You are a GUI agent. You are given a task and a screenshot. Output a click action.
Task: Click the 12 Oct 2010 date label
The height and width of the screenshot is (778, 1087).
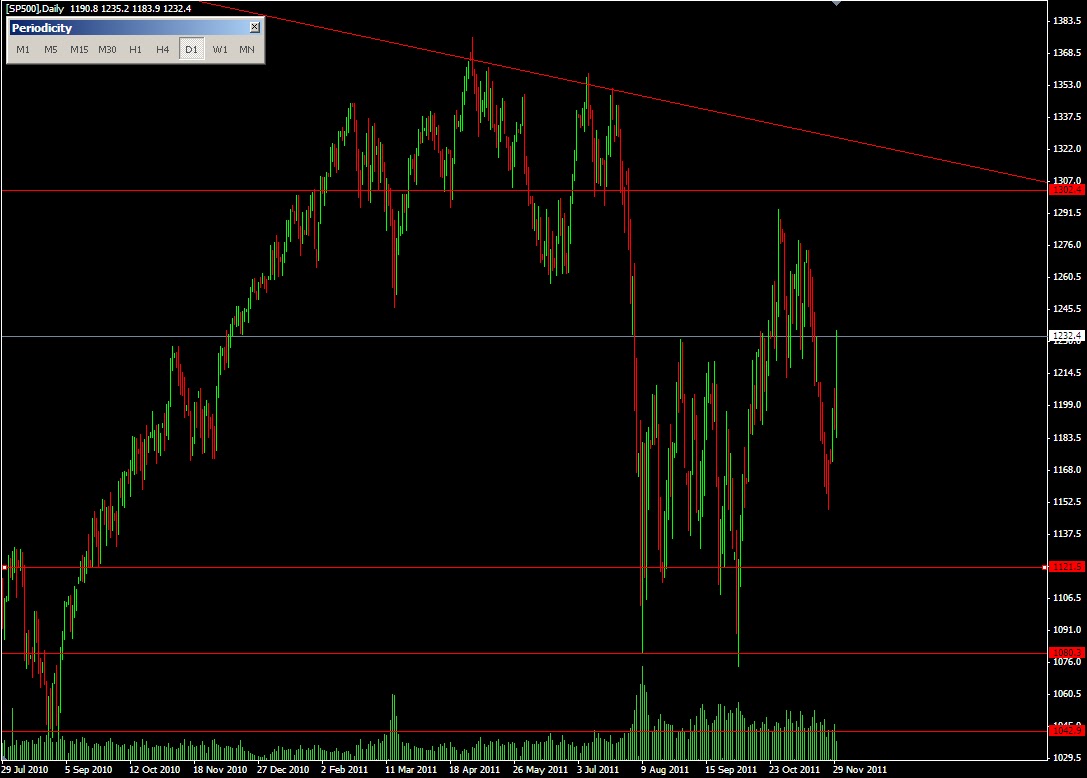(154, 769)
